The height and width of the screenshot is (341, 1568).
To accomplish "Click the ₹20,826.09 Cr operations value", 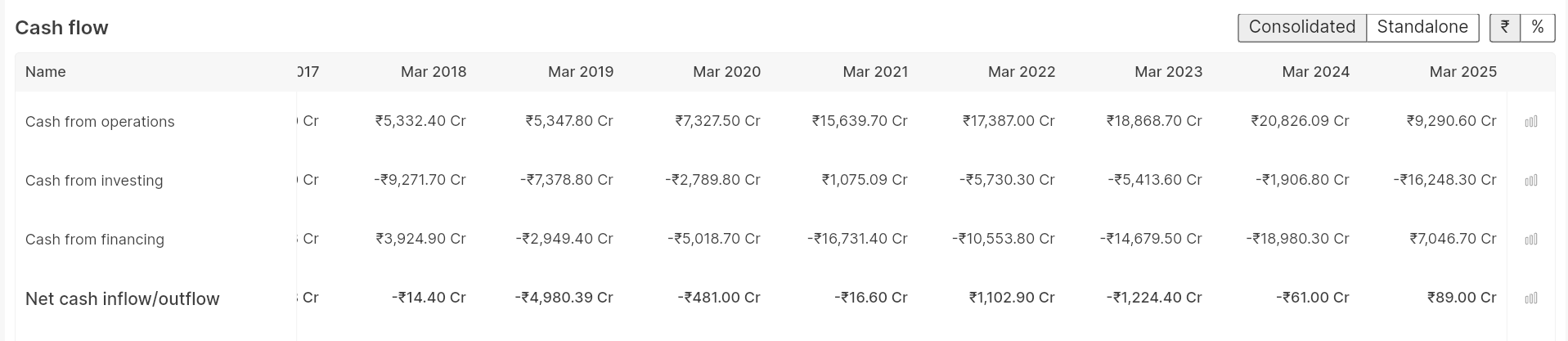I will [1300, 121].
